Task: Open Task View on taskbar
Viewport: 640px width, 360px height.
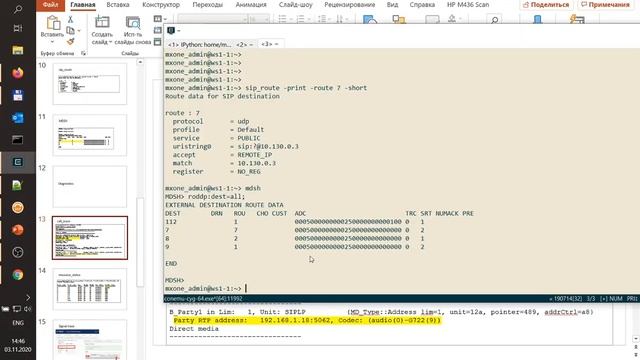Action: [18, 28]
